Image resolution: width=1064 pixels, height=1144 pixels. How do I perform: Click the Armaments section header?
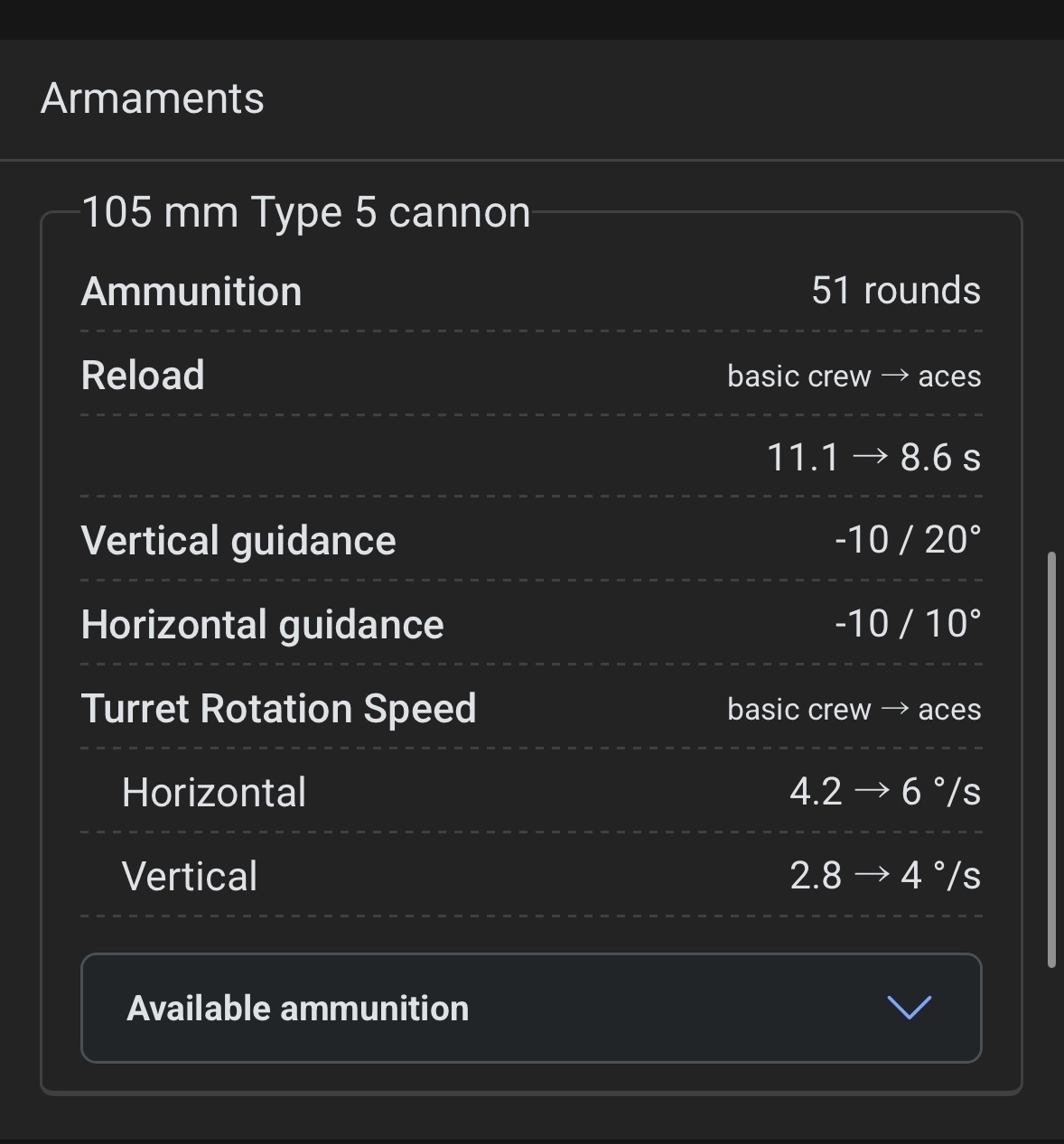[153, 98]
